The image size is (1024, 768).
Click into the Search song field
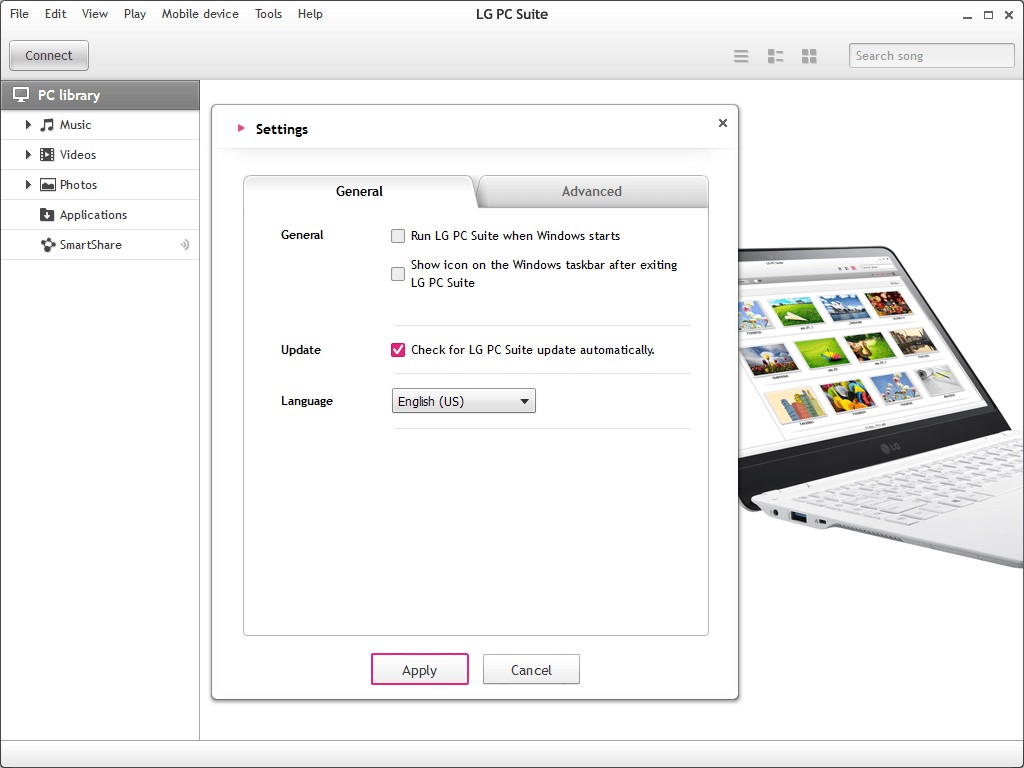pyautogui.click(x=931, y=56)
